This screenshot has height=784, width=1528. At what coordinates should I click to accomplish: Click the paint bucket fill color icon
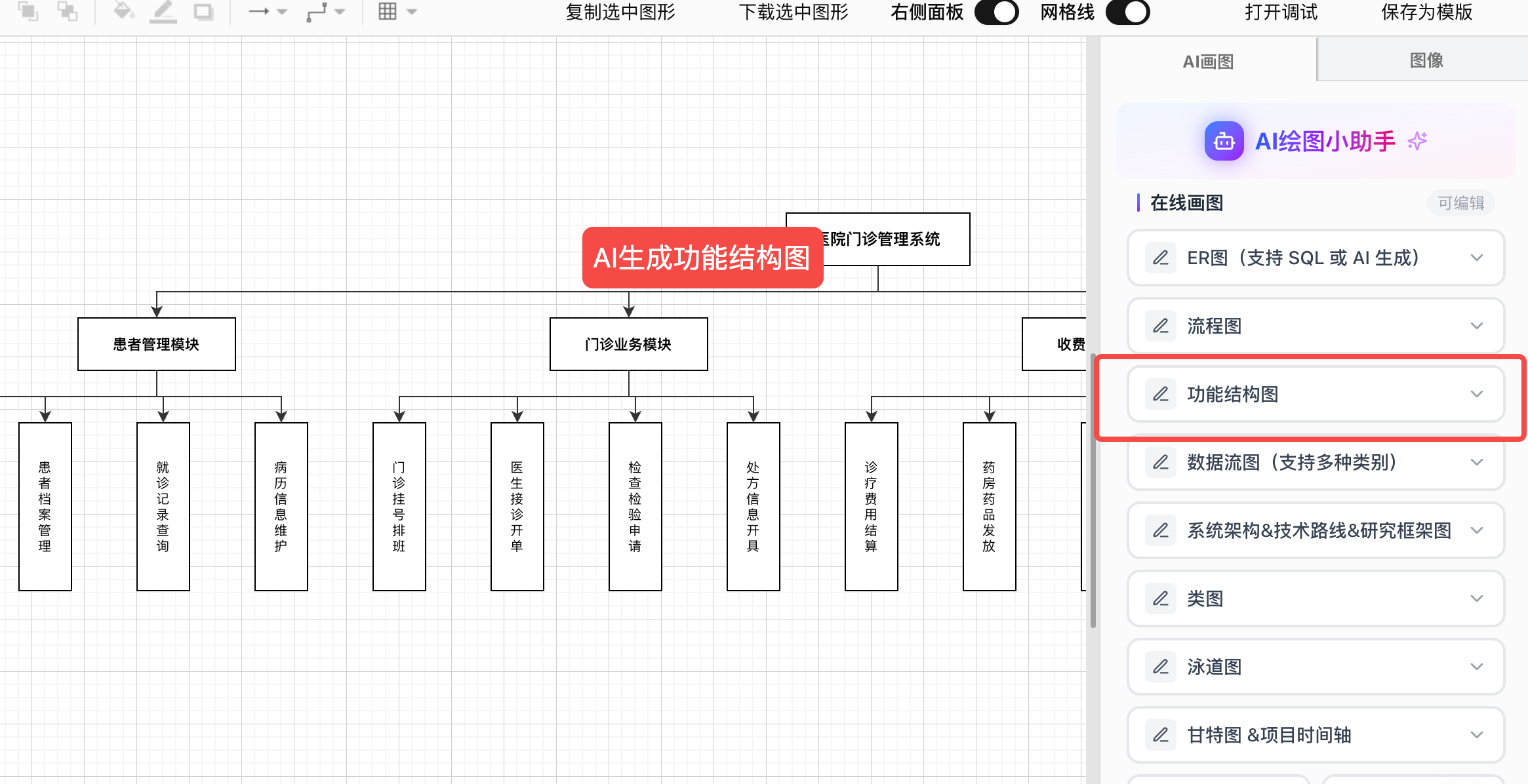(x=123, y=11)
